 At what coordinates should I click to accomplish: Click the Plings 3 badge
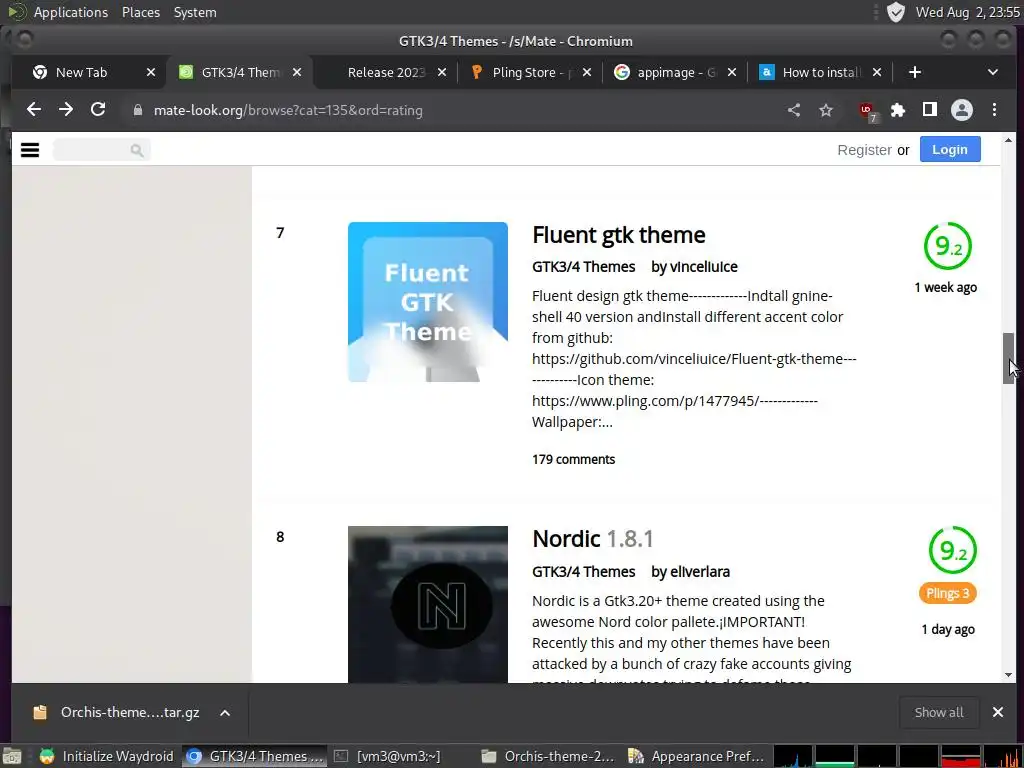(x=948, y=593)
